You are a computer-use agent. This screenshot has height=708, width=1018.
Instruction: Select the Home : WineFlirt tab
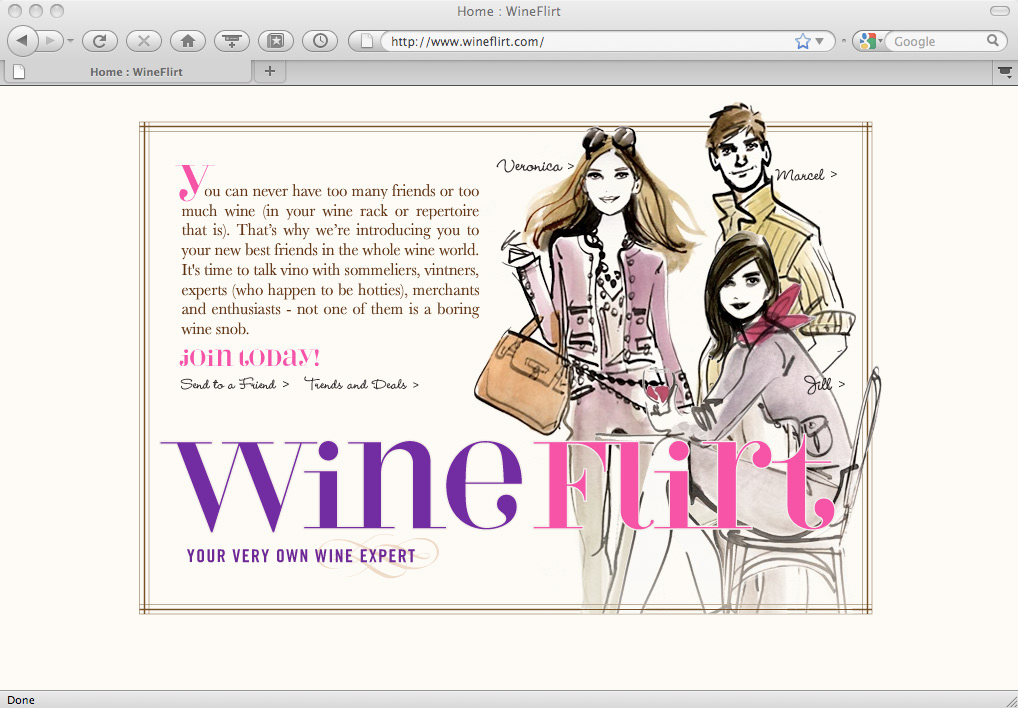pyautogui.click(x=127, y=71)
